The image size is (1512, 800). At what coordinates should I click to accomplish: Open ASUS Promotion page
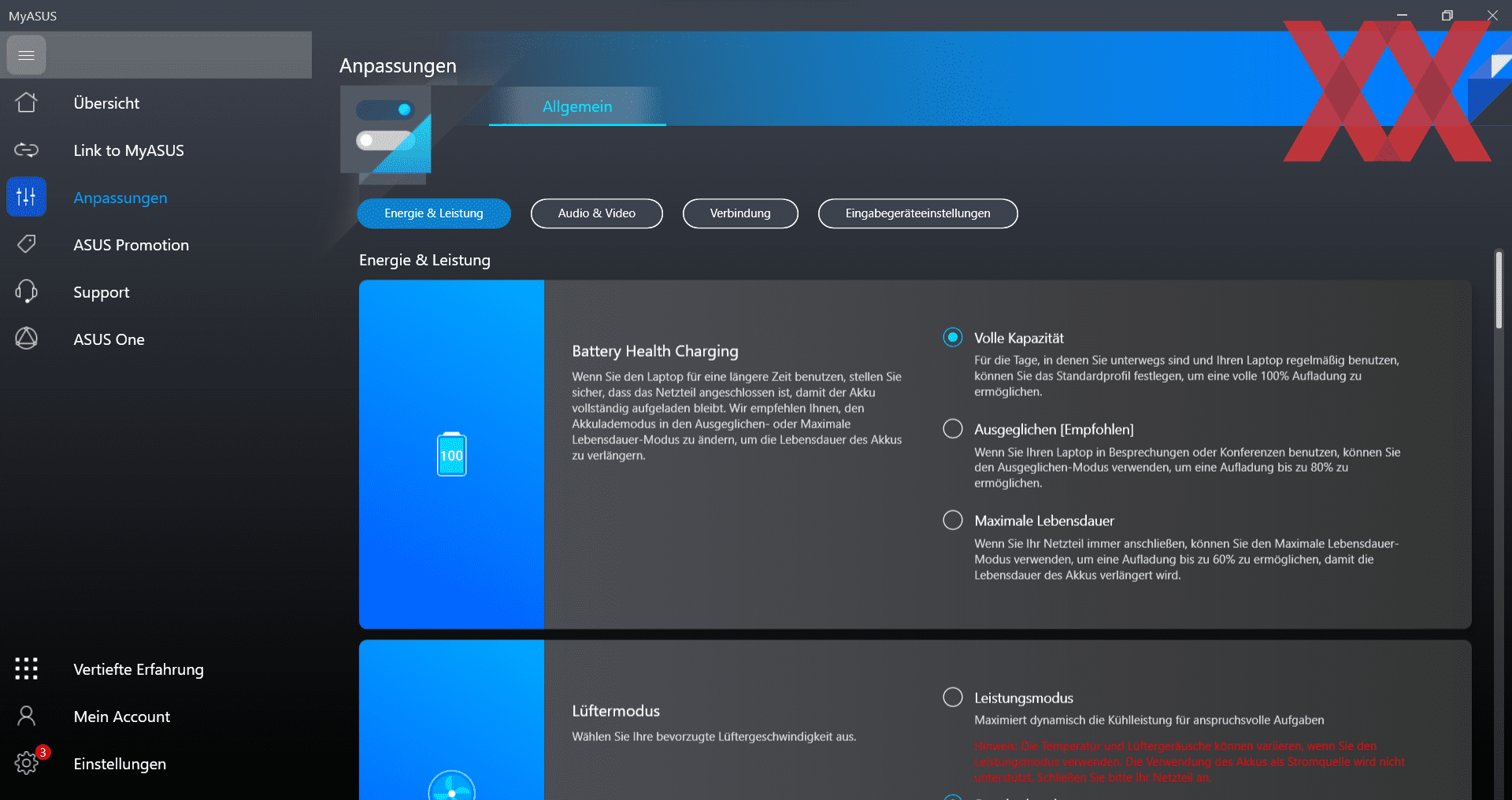(x=132, y=245)
